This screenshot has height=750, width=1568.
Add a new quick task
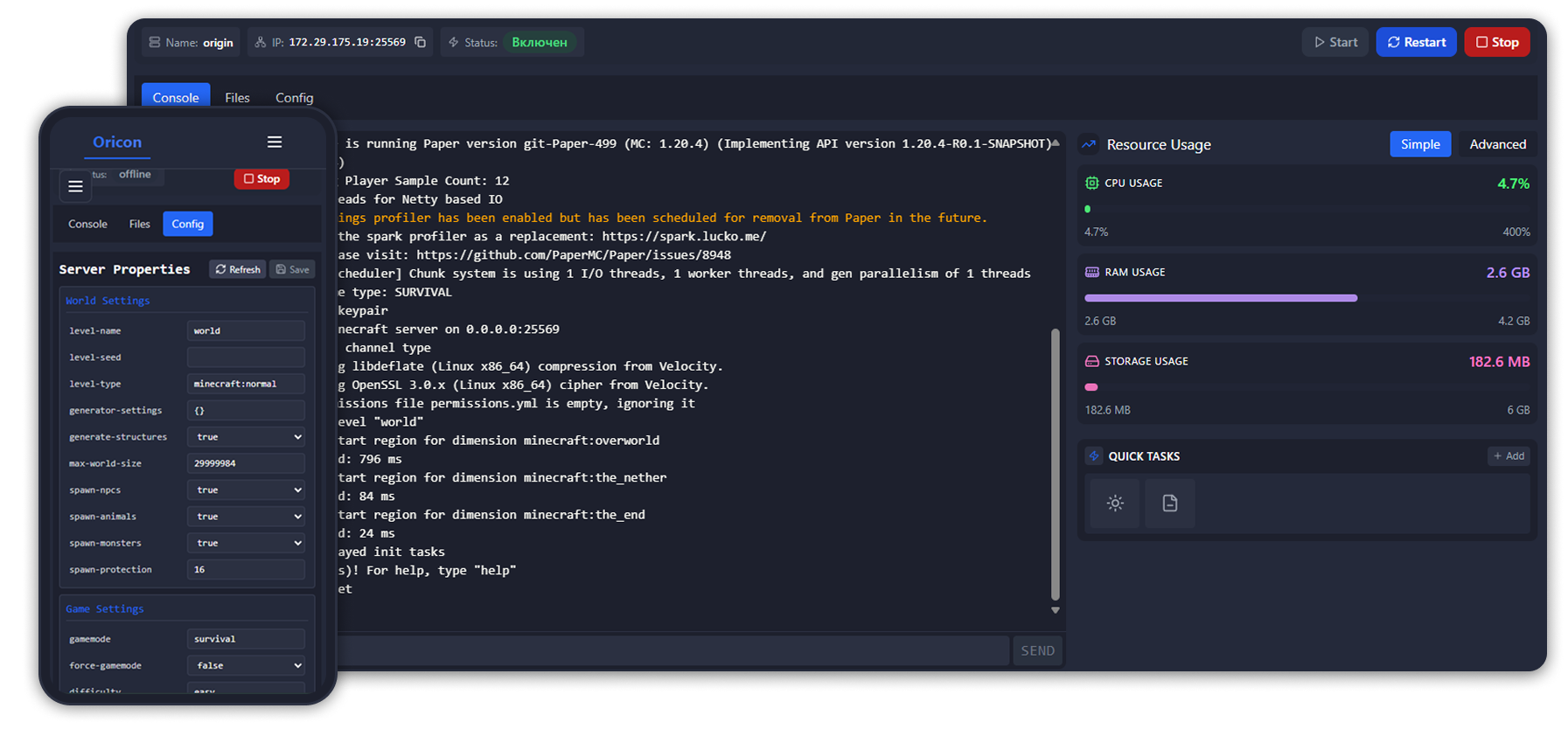point(1509,456)
